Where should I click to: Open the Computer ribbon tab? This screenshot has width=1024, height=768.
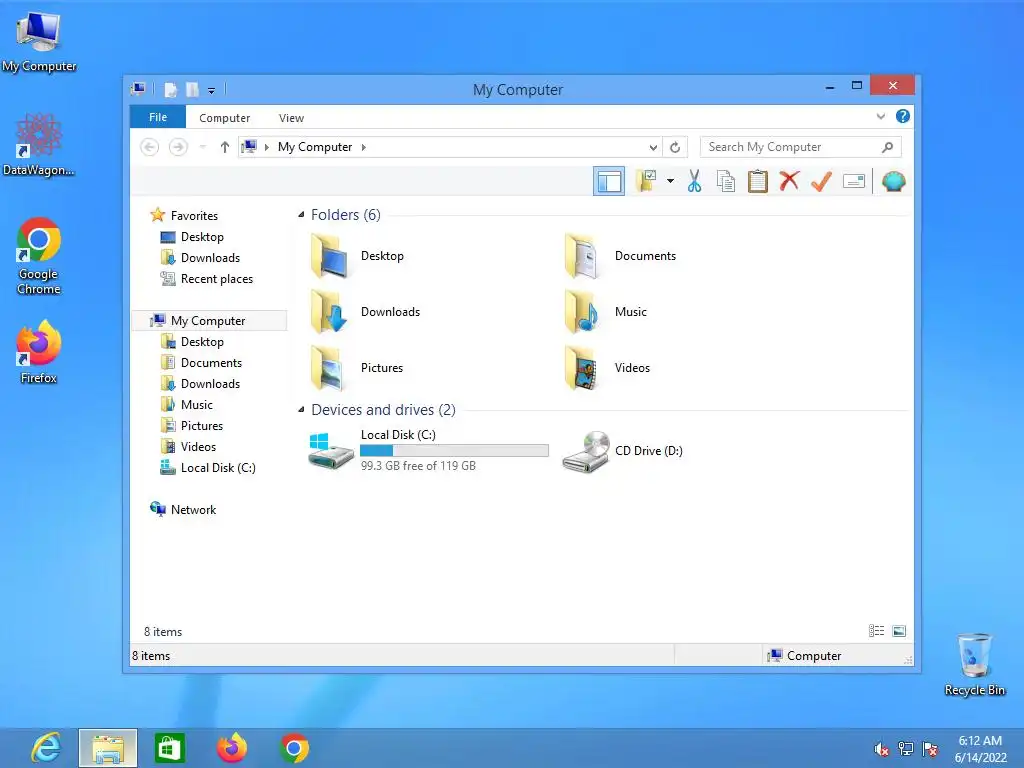coord(225,118)
